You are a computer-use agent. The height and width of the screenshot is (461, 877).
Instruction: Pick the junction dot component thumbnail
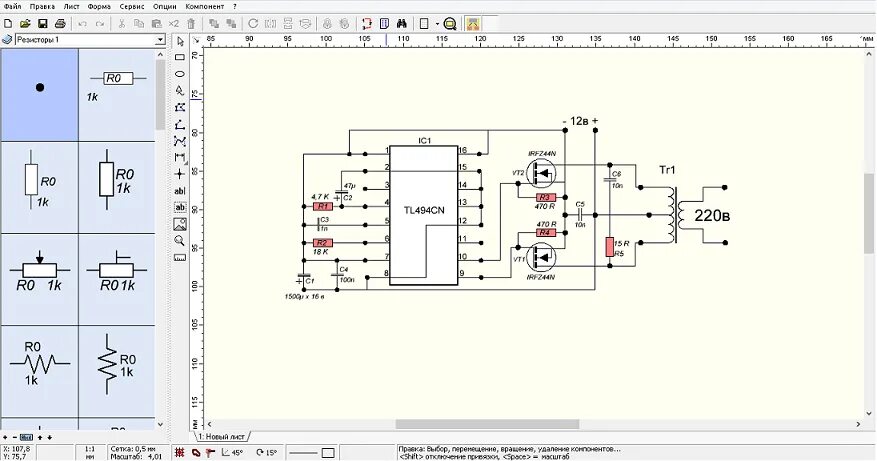40,95
